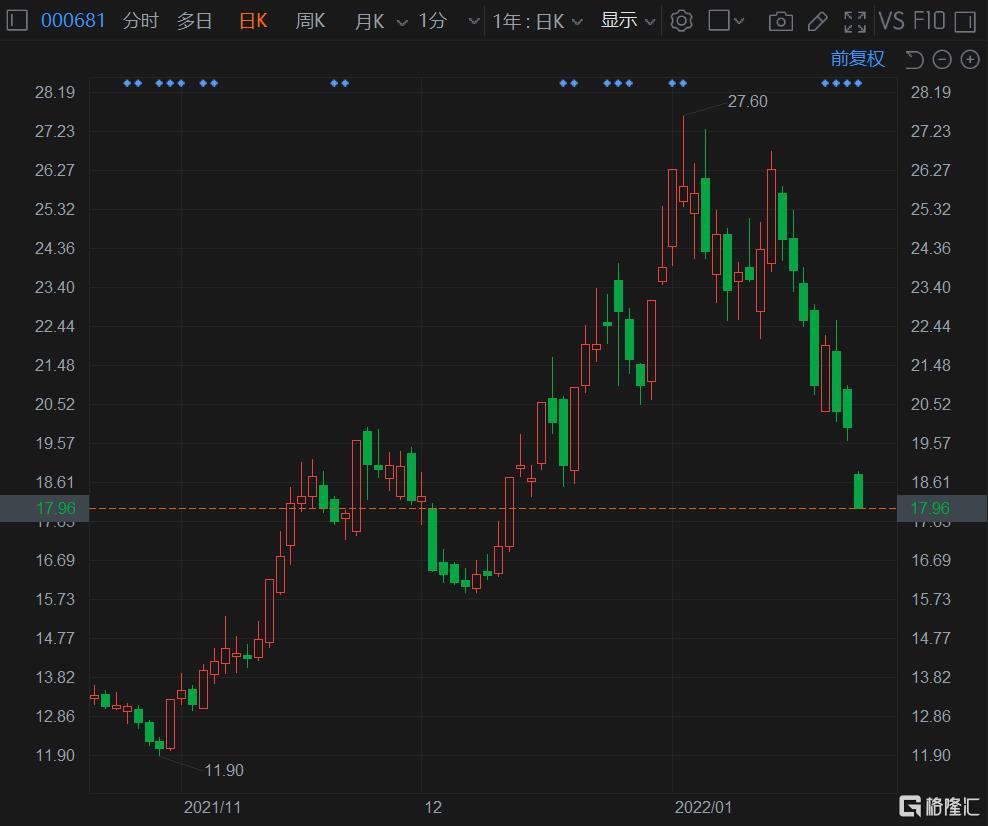Open the F10 company info button
988x826 pixels.
click(929, 21)
